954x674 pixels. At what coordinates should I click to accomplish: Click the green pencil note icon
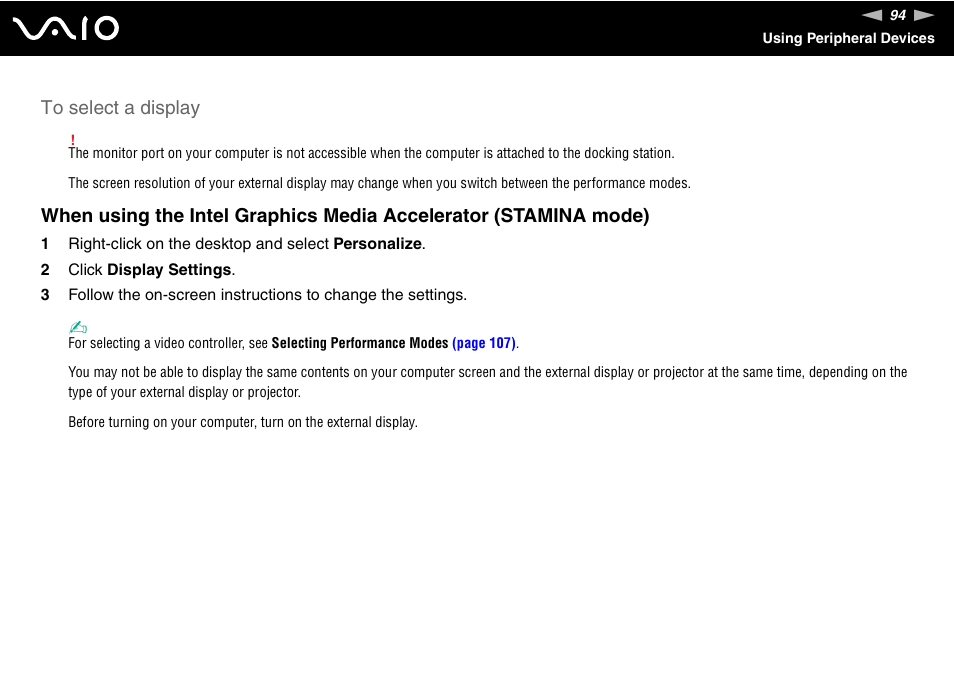pyautogui.click(x=78, y=327)
